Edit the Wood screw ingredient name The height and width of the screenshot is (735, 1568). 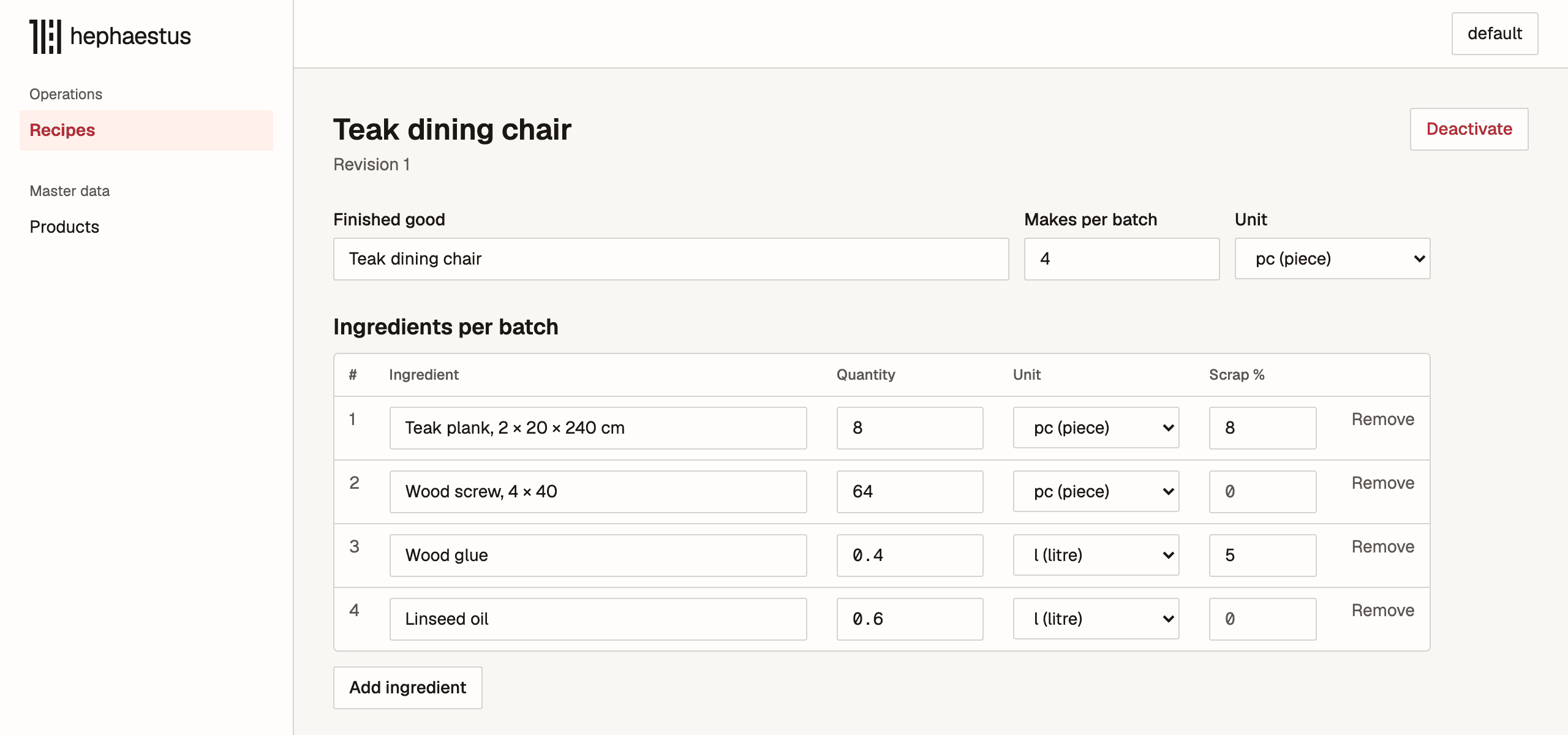point(598,492)
